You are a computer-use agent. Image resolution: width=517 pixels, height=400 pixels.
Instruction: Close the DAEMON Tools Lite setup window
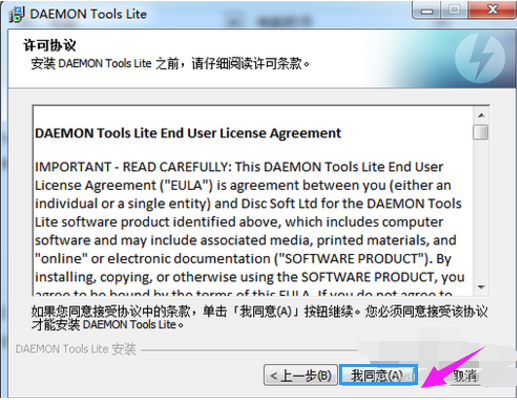pyautogui.click(x=492, y=10)
